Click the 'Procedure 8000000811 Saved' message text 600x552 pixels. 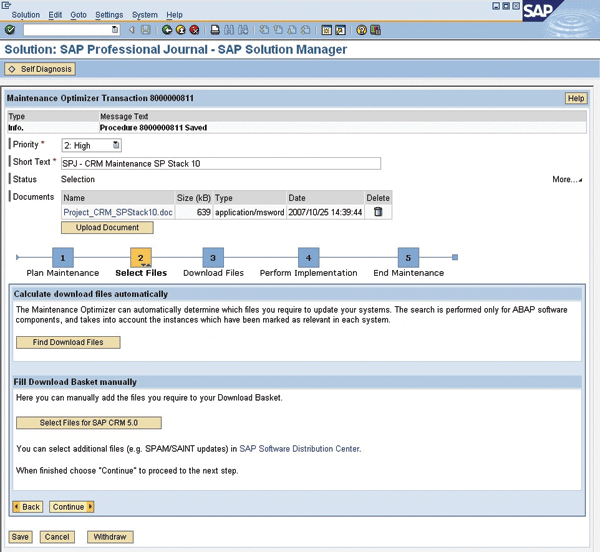(x=153, y=128)
